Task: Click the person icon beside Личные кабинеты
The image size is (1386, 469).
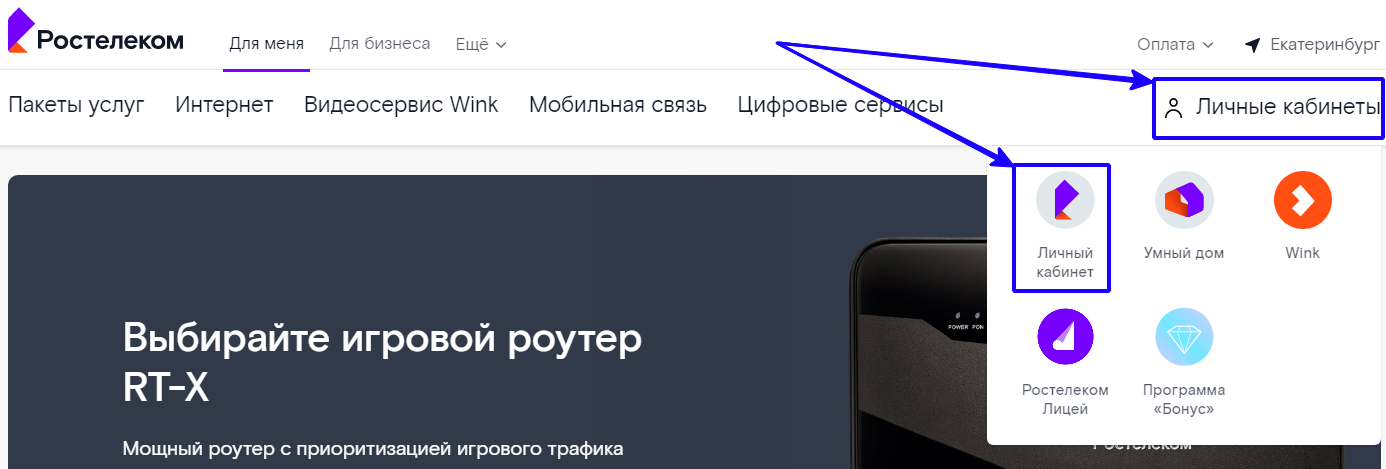Action: pyautogui.click(x=1175, y=107)
